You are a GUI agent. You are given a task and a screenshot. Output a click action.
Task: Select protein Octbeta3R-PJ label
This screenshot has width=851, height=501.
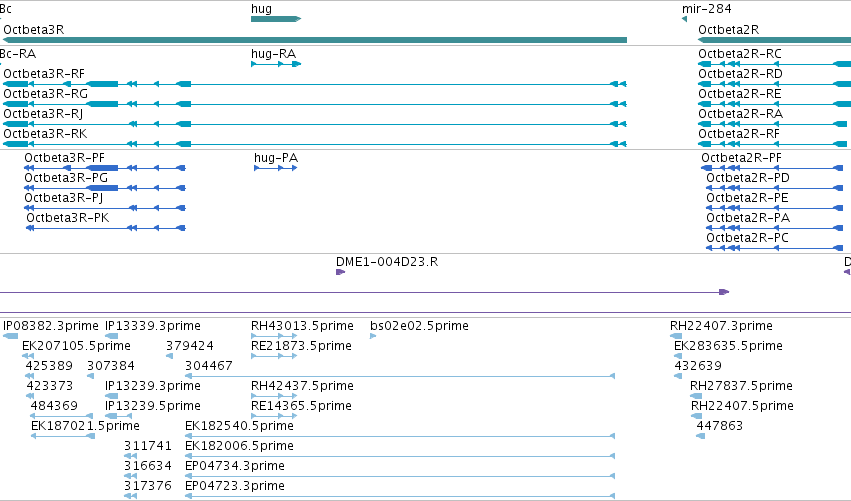pyautogui.click(x=63, y=198)
